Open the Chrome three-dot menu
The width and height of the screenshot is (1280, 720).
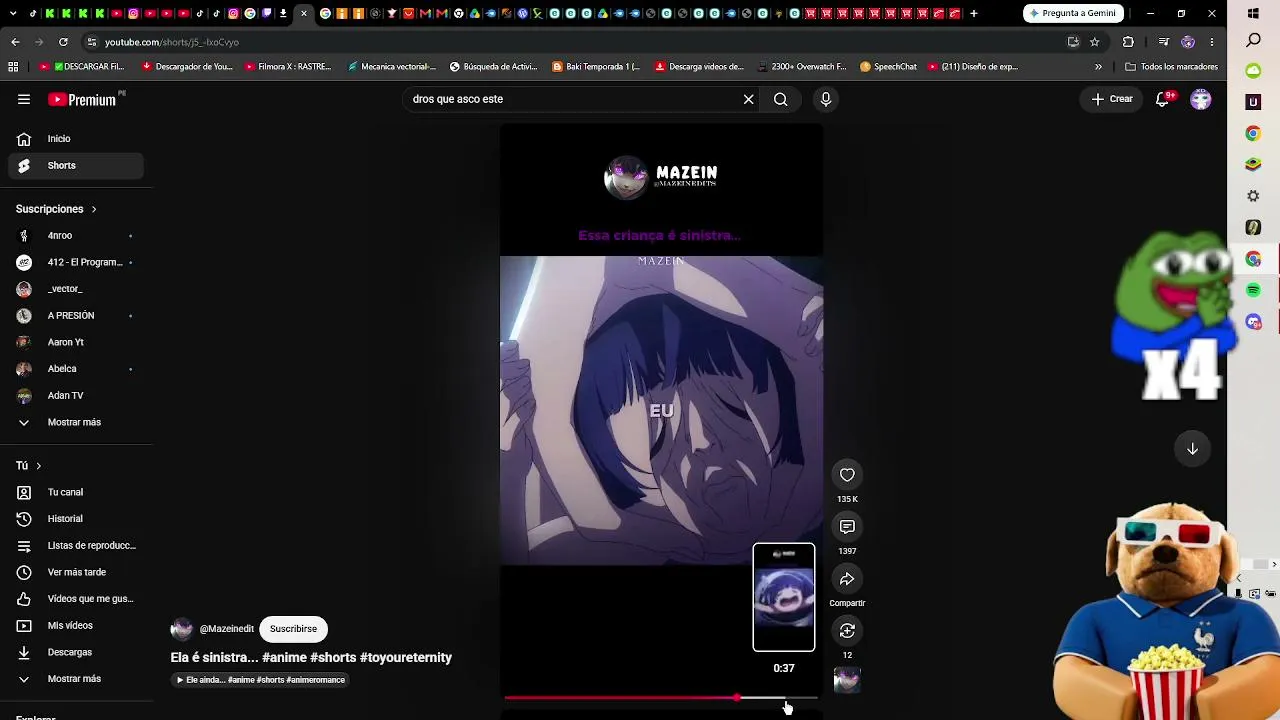(x=1211, y=42)
